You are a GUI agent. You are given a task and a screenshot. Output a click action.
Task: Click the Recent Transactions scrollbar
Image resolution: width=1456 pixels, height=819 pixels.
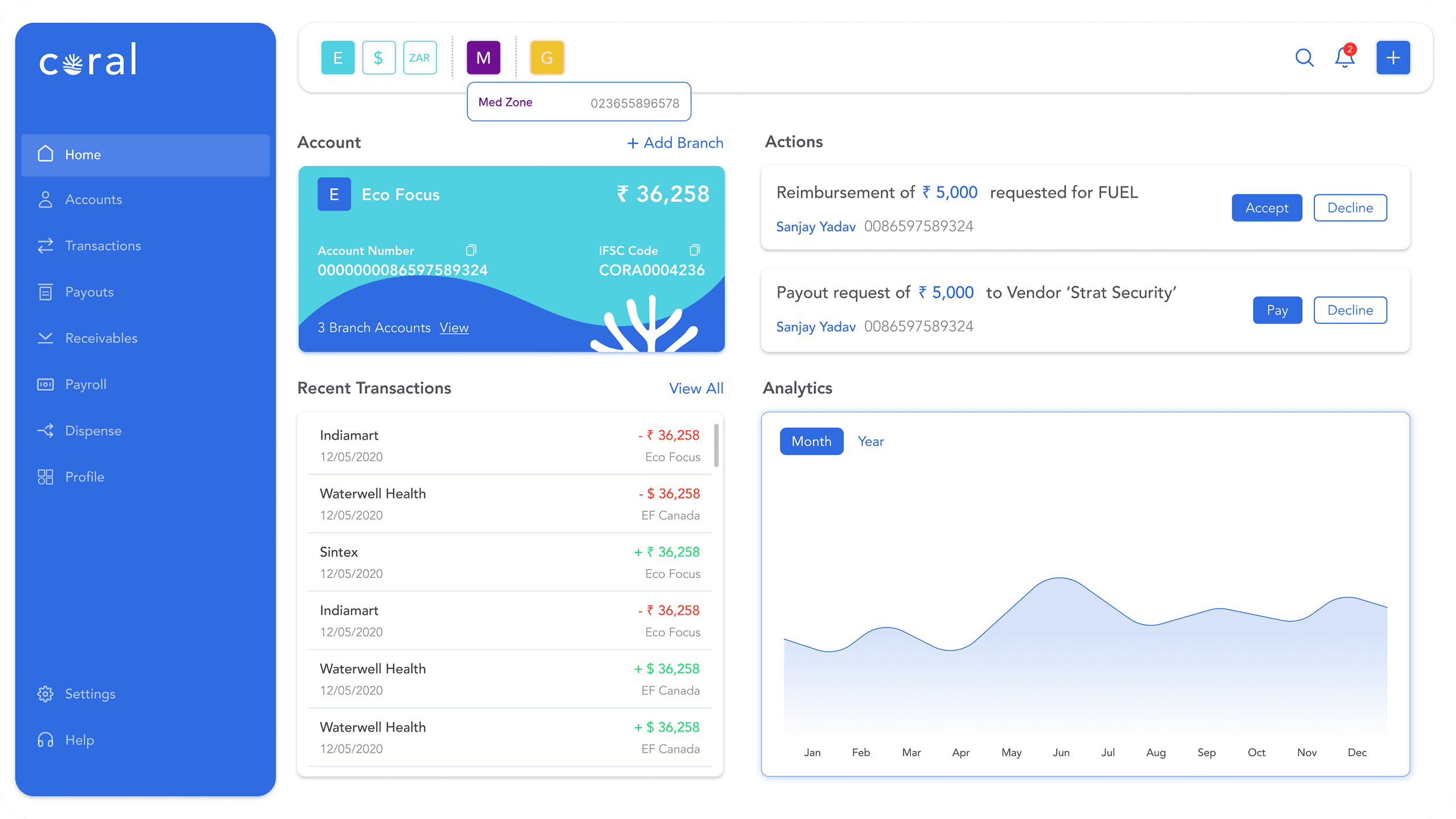pos(716,445)
